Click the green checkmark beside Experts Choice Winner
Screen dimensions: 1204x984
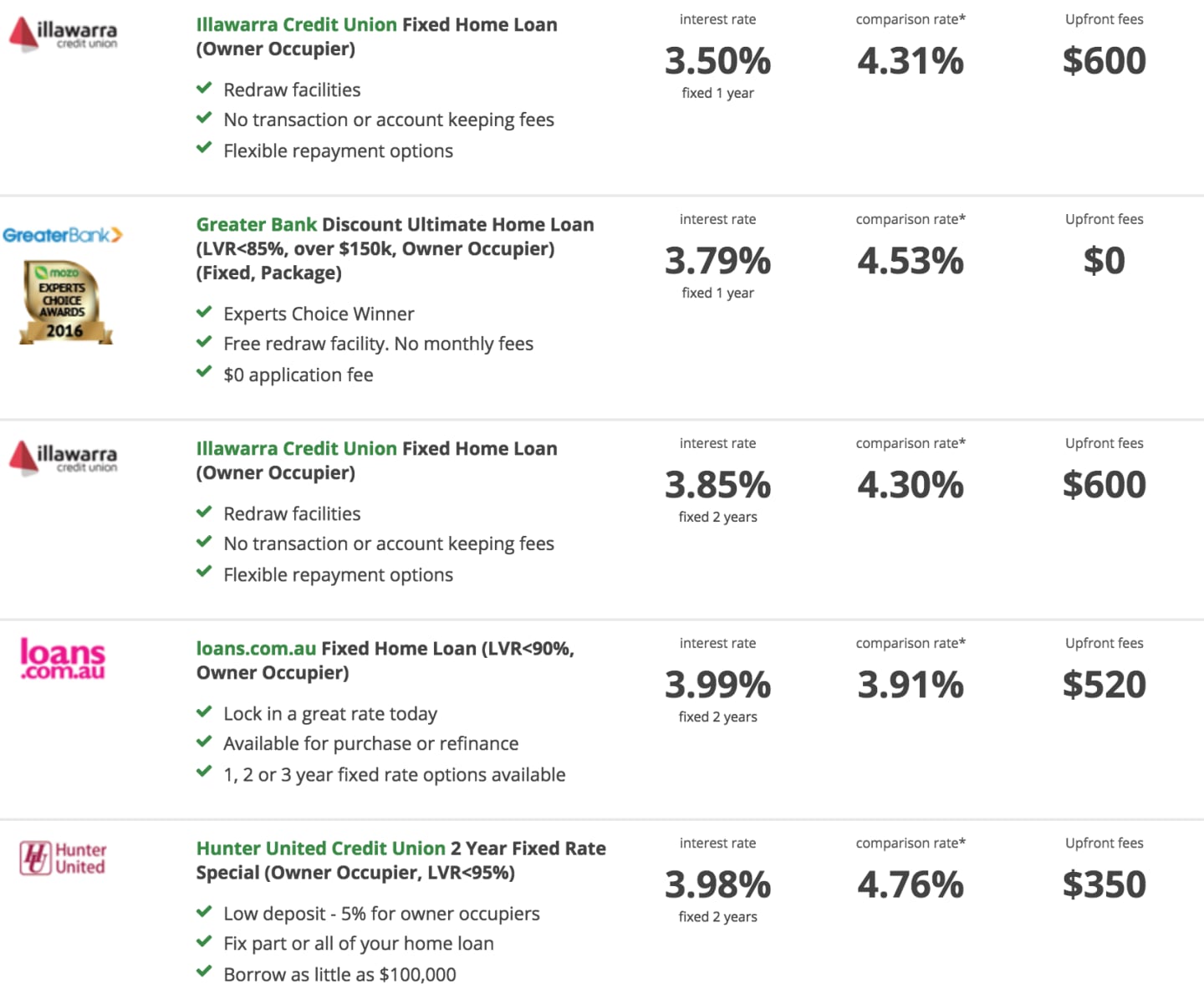(x=204, y=313)
